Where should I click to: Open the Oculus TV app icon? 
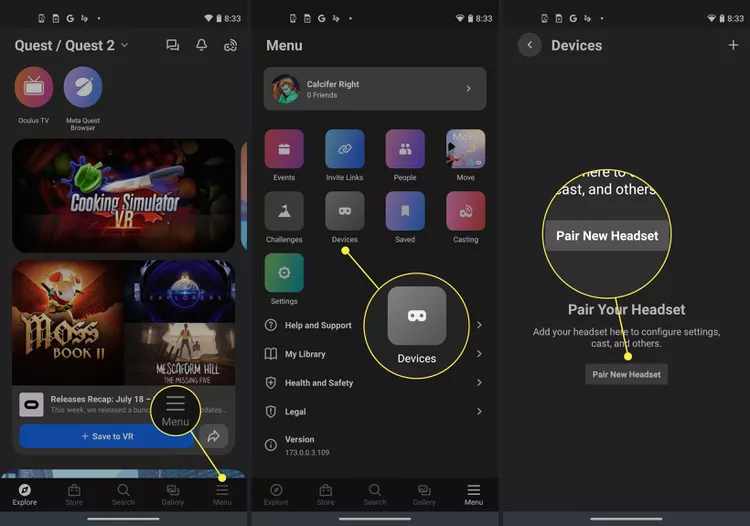(33, 88)
